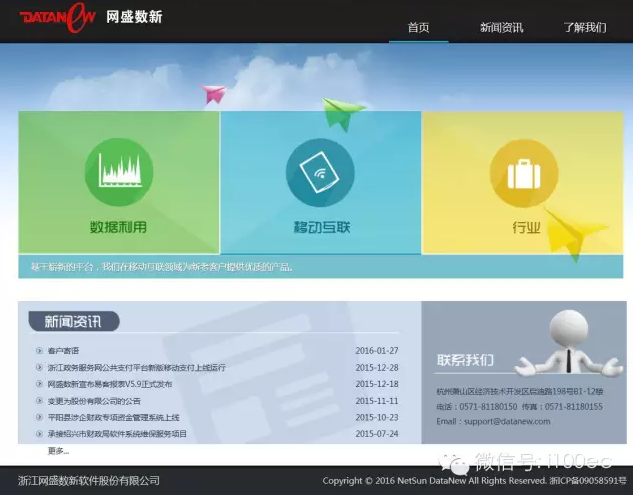Click the date 2015-10-23
This screenshot has width=634, height=497.
[x=377, y=417]
